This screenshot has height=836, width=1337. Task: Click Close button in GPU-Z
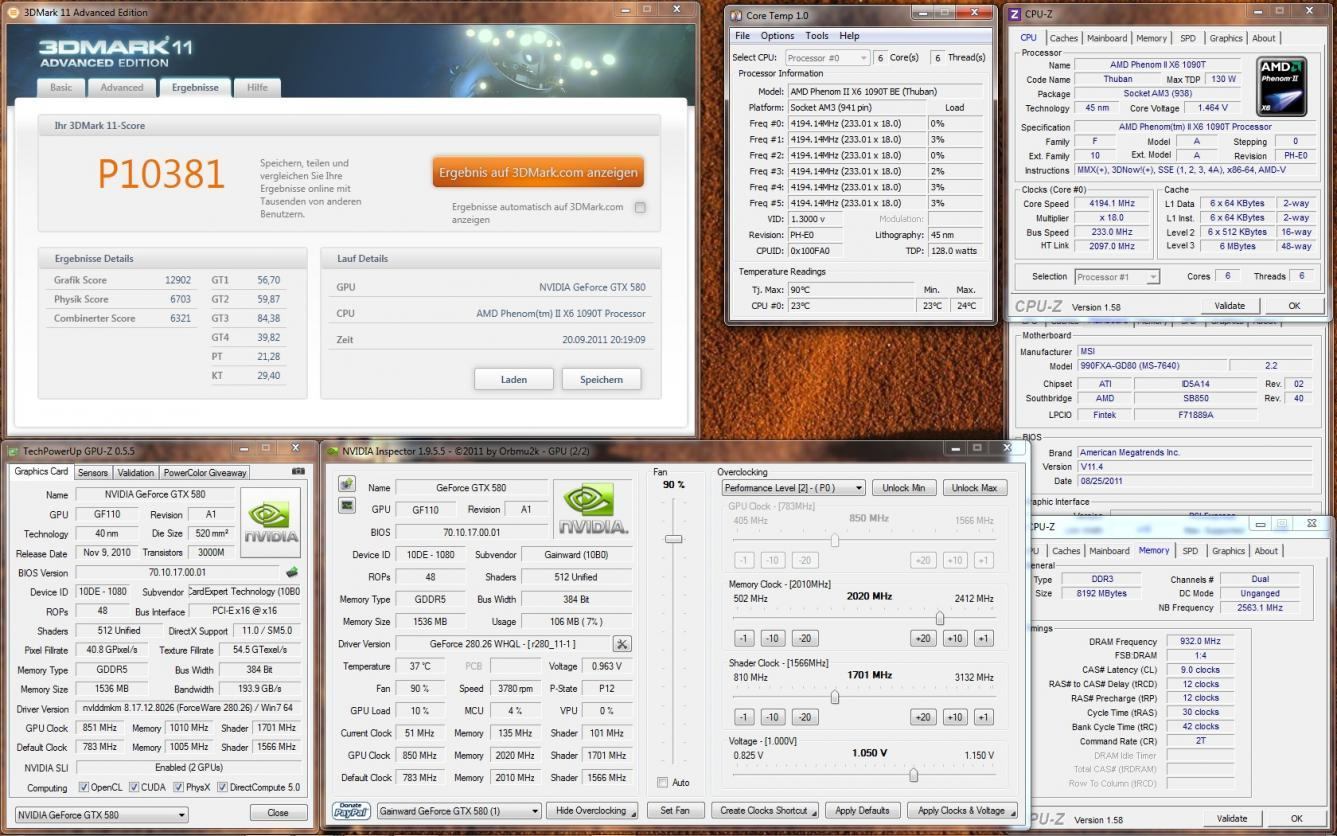[278, 813]
